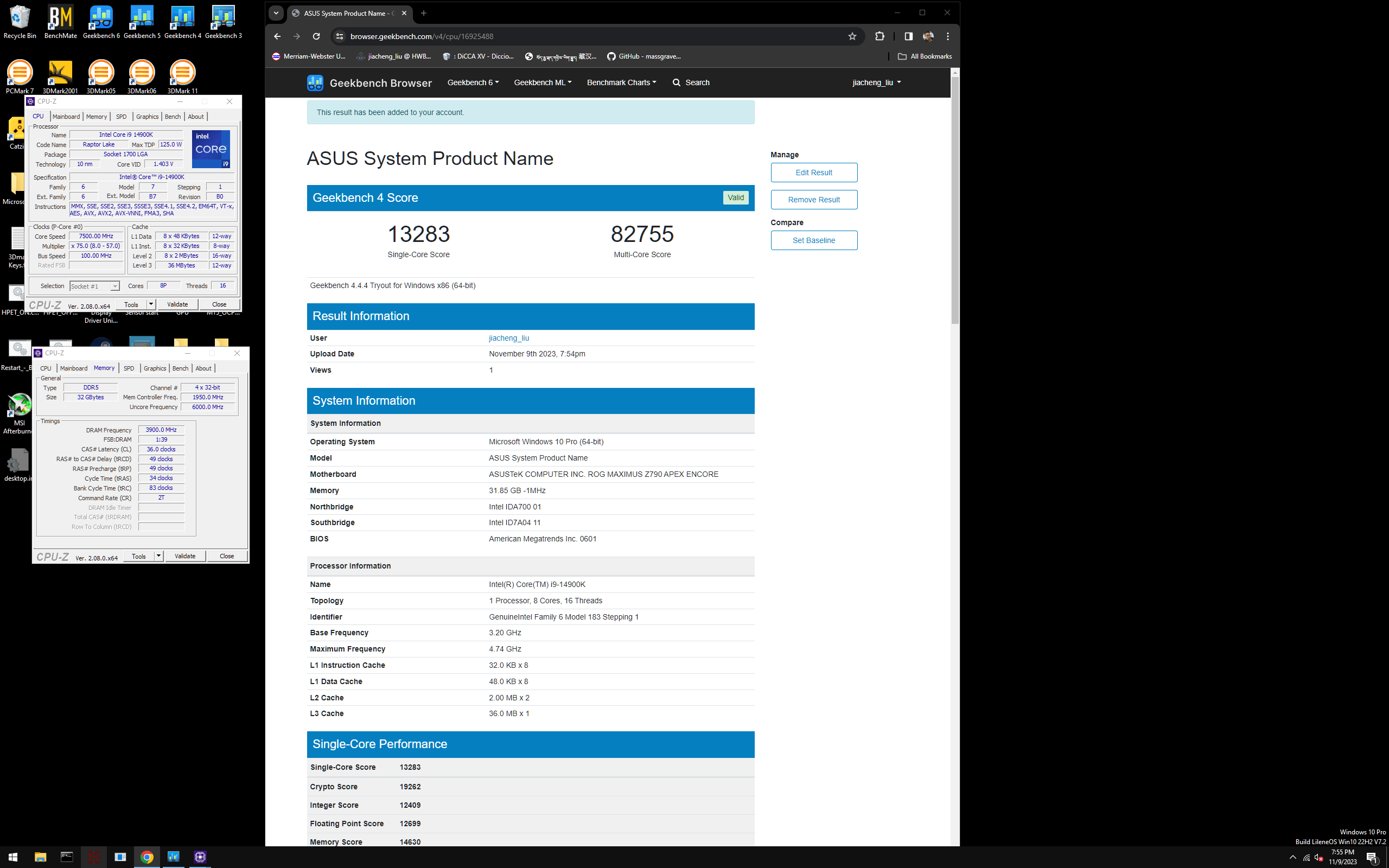This screenshot has height=868, width=1389.
Task: Go back in the Chrome browser
Action: pyautogui.click(x=277, y=36)
